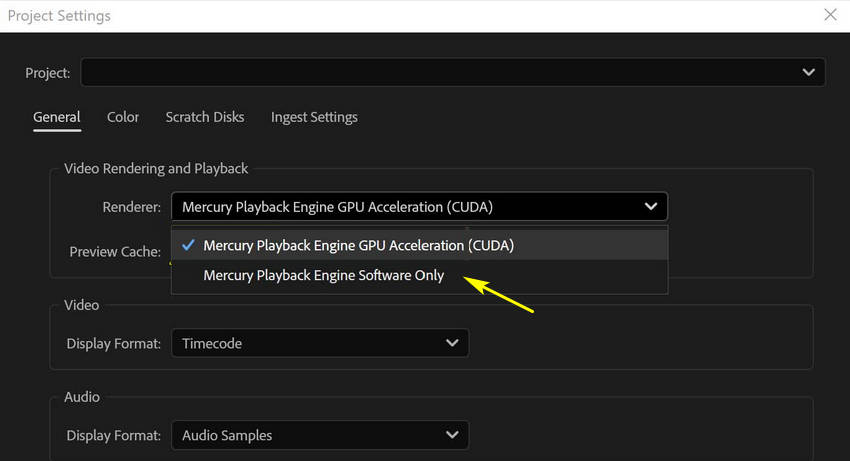The width and height of the screenshot is (850, 461).
Task: Open the Audio Display Format dropdown
Action: (320, 435)
